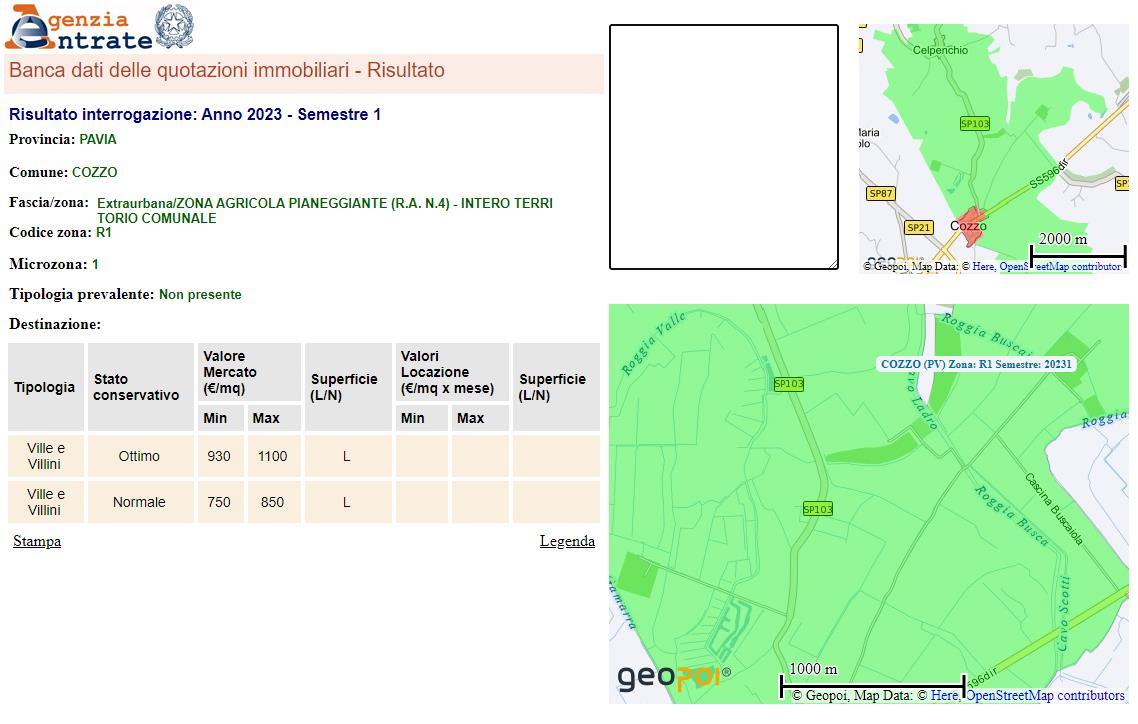Screen dimensions: 1138x724
Task: Open the Legenda link
Action: pos(567,541)
